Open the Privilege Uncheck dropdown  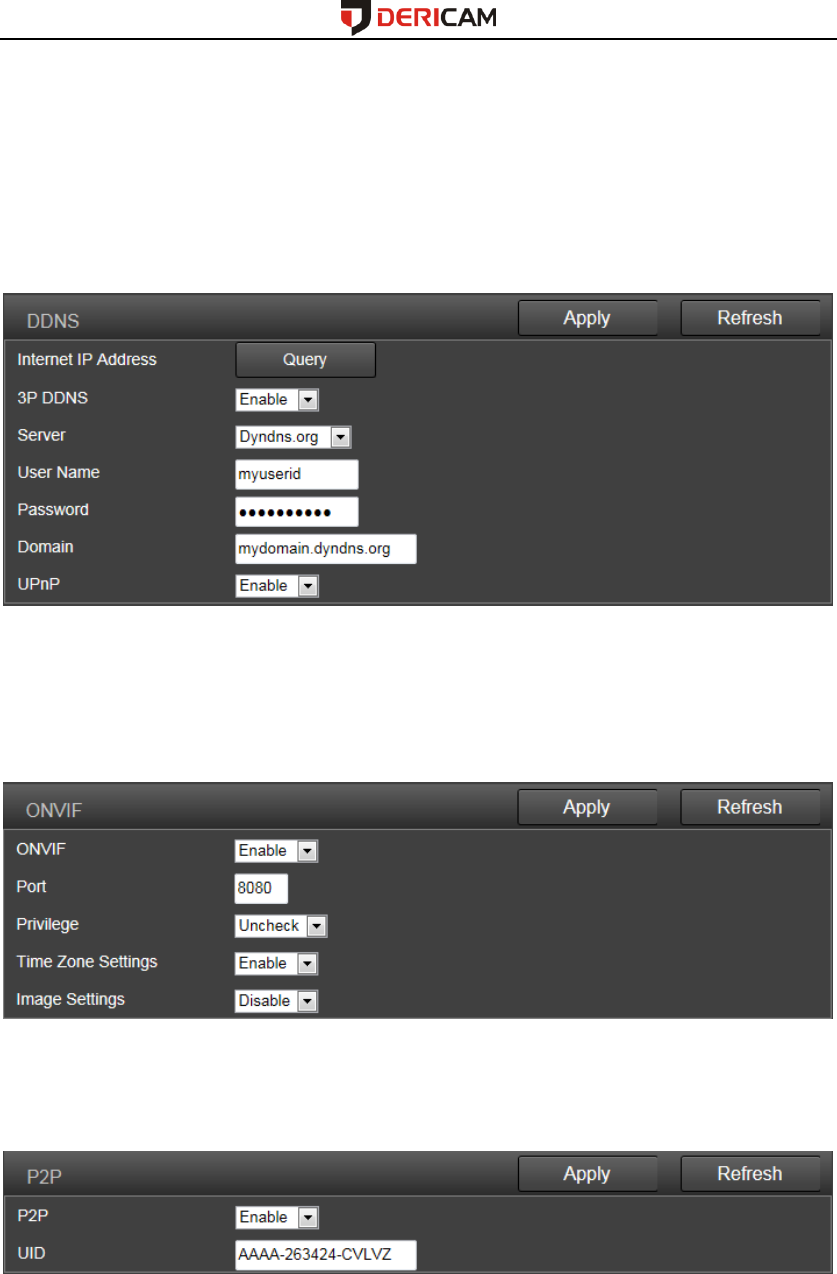tap(281, 926)
